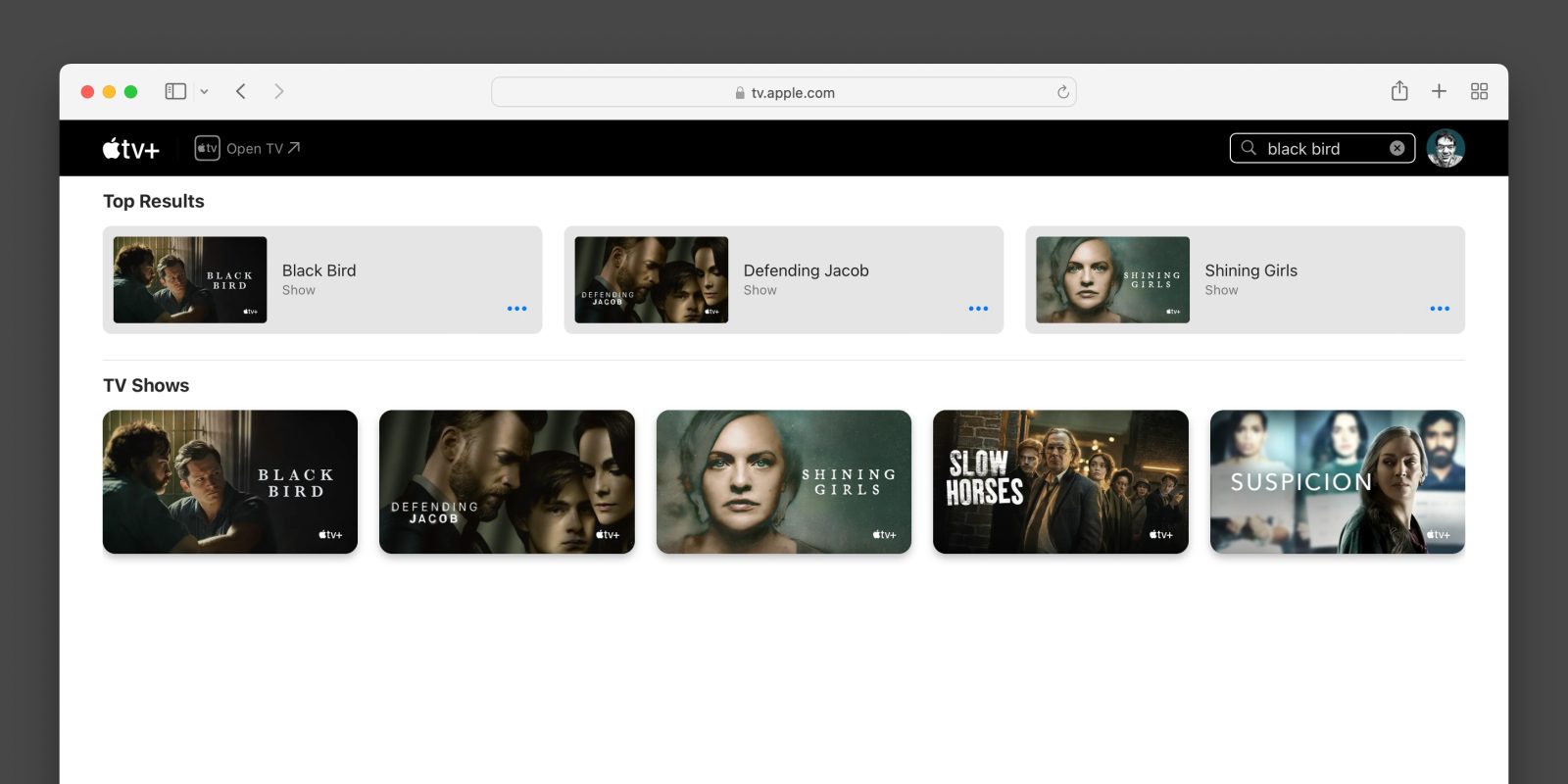Reload the tv.apple.com page
The width and height of the screenshot is (1568, 784).
pos(1062,92)
